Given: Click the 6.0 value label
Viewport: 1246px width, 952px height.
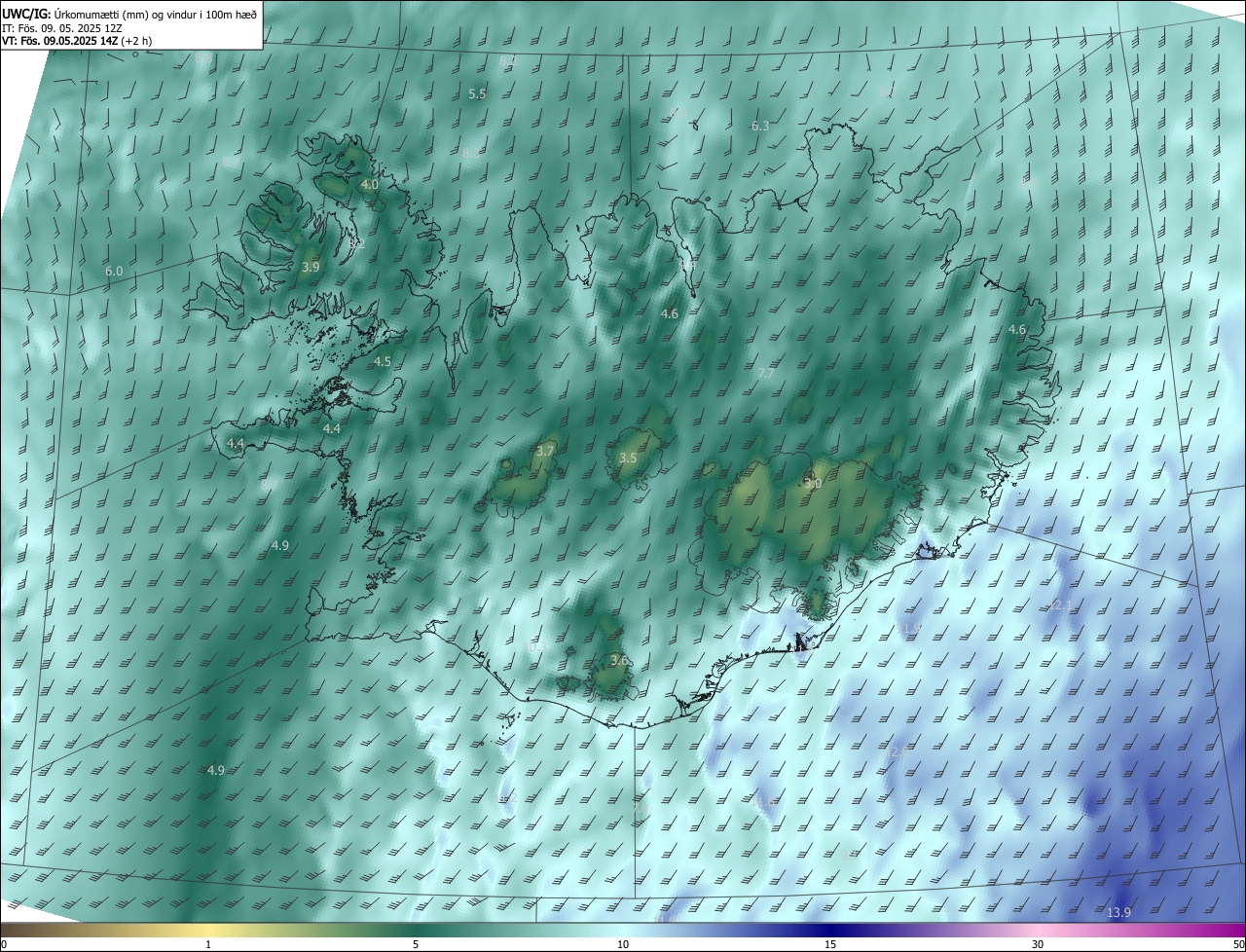Looking at the screenshot, I should [114, 272].
